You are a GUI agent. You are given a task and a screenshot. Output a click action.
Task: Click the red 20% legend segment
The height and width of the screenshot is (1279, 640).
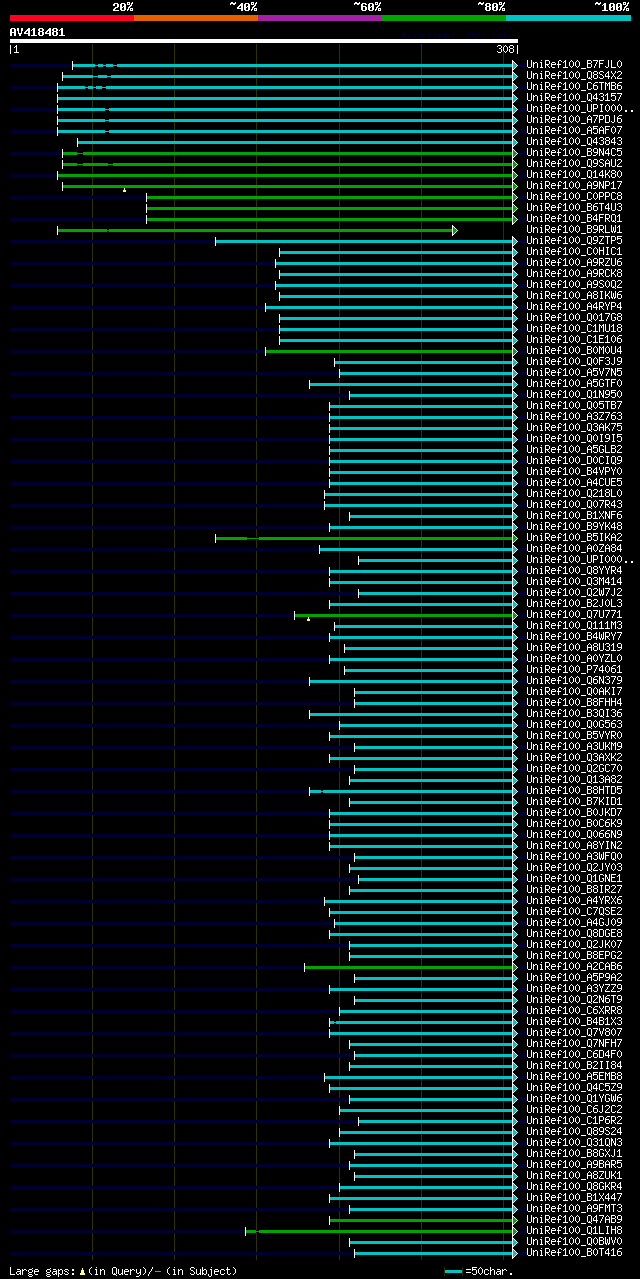(x=71, y=17)
